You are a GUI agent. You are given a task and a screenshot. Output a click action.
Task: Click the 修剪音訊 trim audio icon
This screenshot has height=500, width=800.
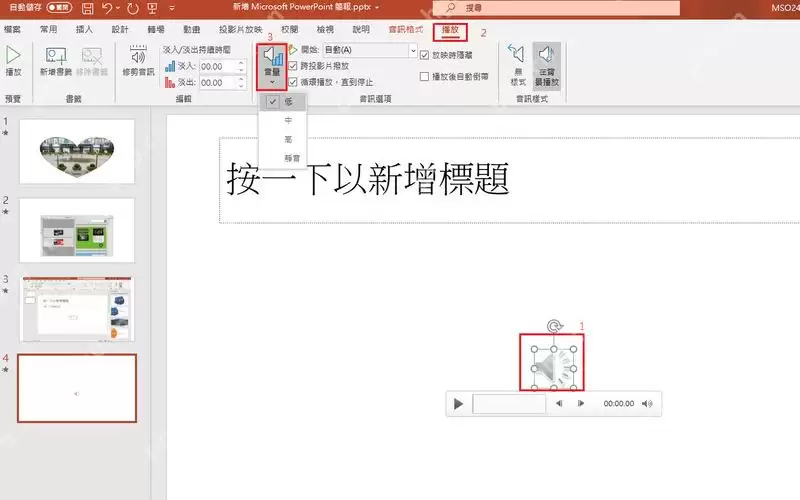tap(138, 61)
